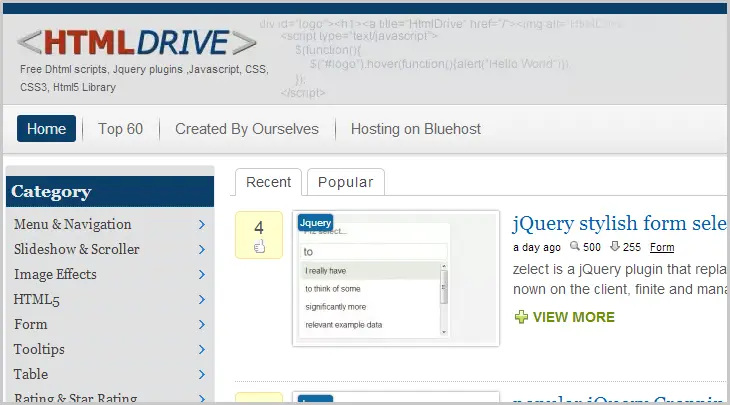Switch to the Recent tab
Screen dimensions: 730x405
point(268,182)
